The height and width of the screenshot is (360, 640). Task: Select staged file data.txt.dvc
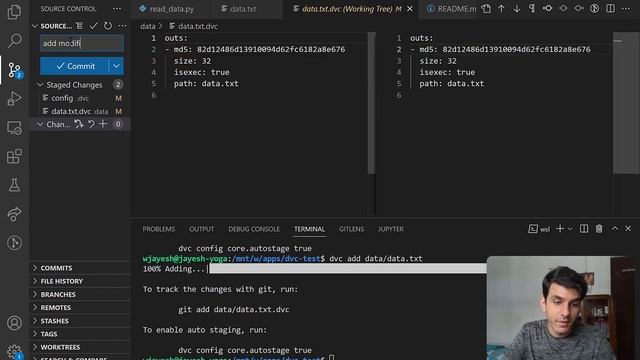pyautogui.click(x=81, y=111)
